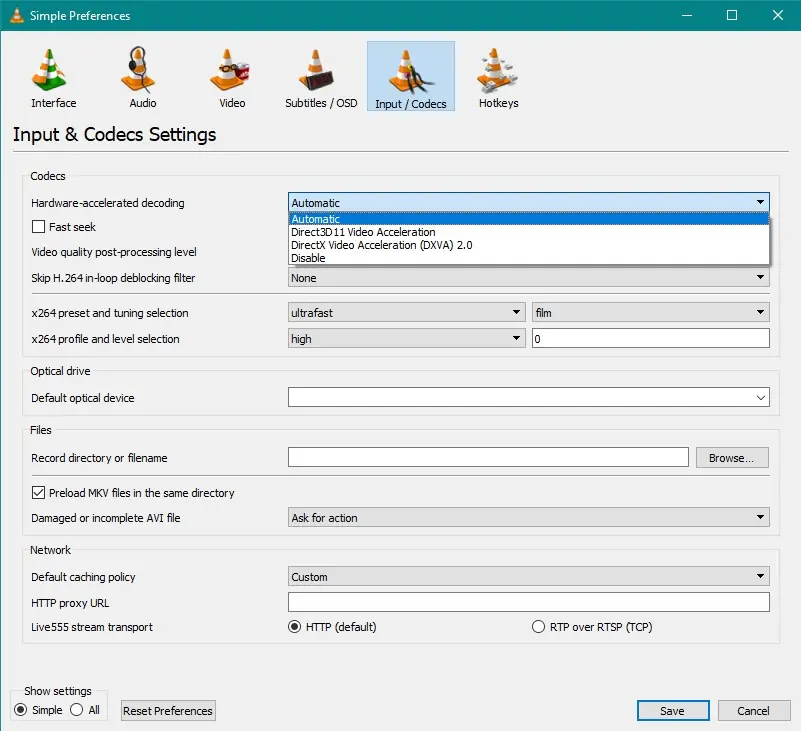
Task: Open the x264 tuning film dropdown
Action: tap(651, 312)
